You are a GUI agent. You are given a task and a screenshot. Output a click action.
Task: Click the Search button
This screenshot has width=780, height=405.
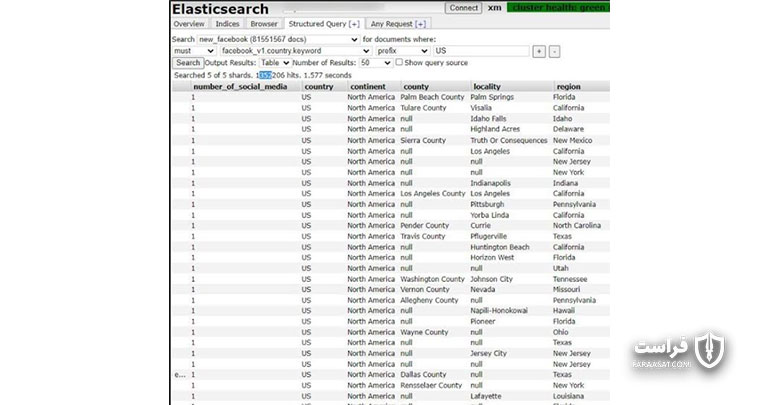coord(188,63)
